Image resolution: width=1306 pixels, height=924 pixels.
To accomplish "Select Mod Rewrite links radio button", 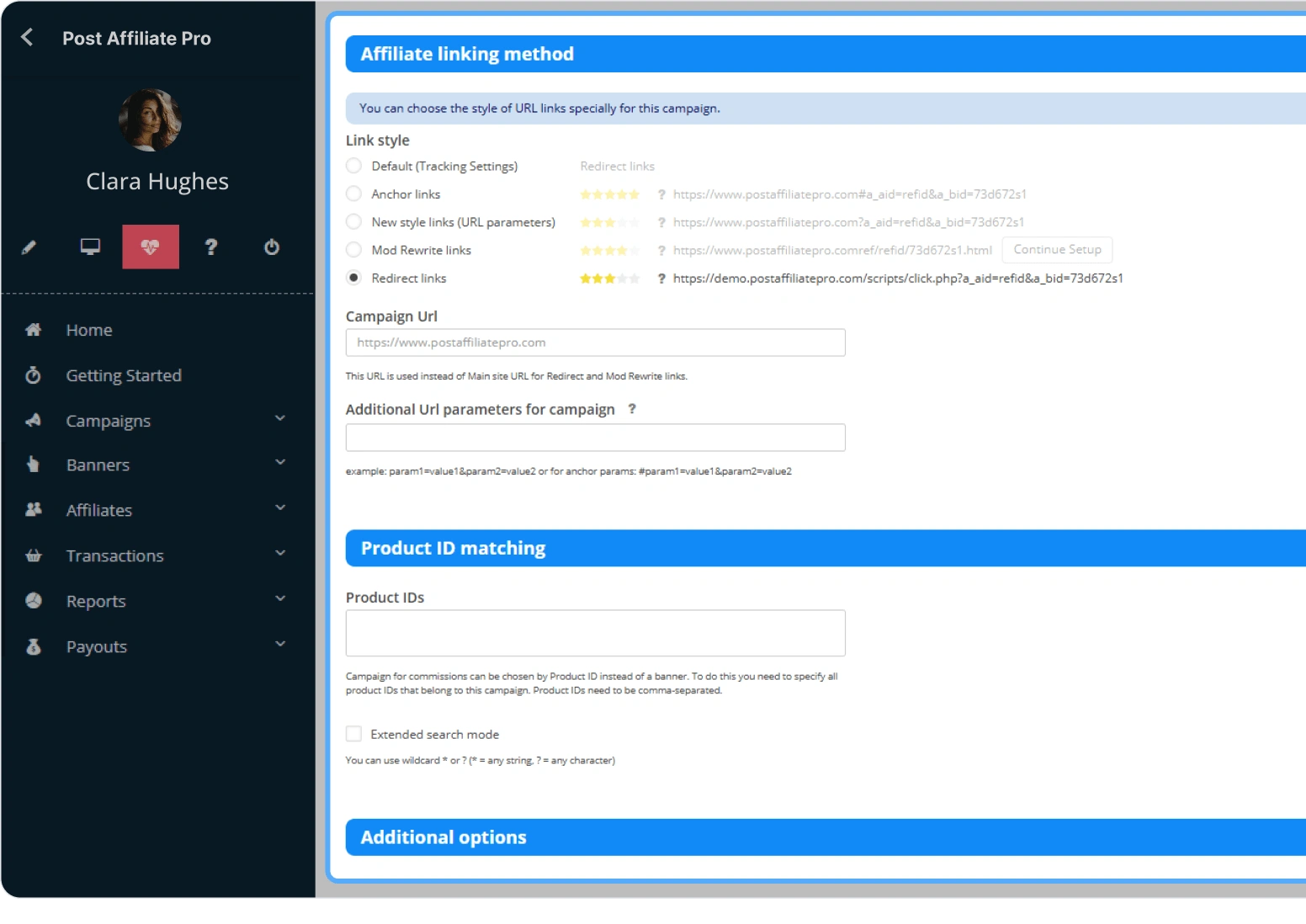I will (354, 250).
